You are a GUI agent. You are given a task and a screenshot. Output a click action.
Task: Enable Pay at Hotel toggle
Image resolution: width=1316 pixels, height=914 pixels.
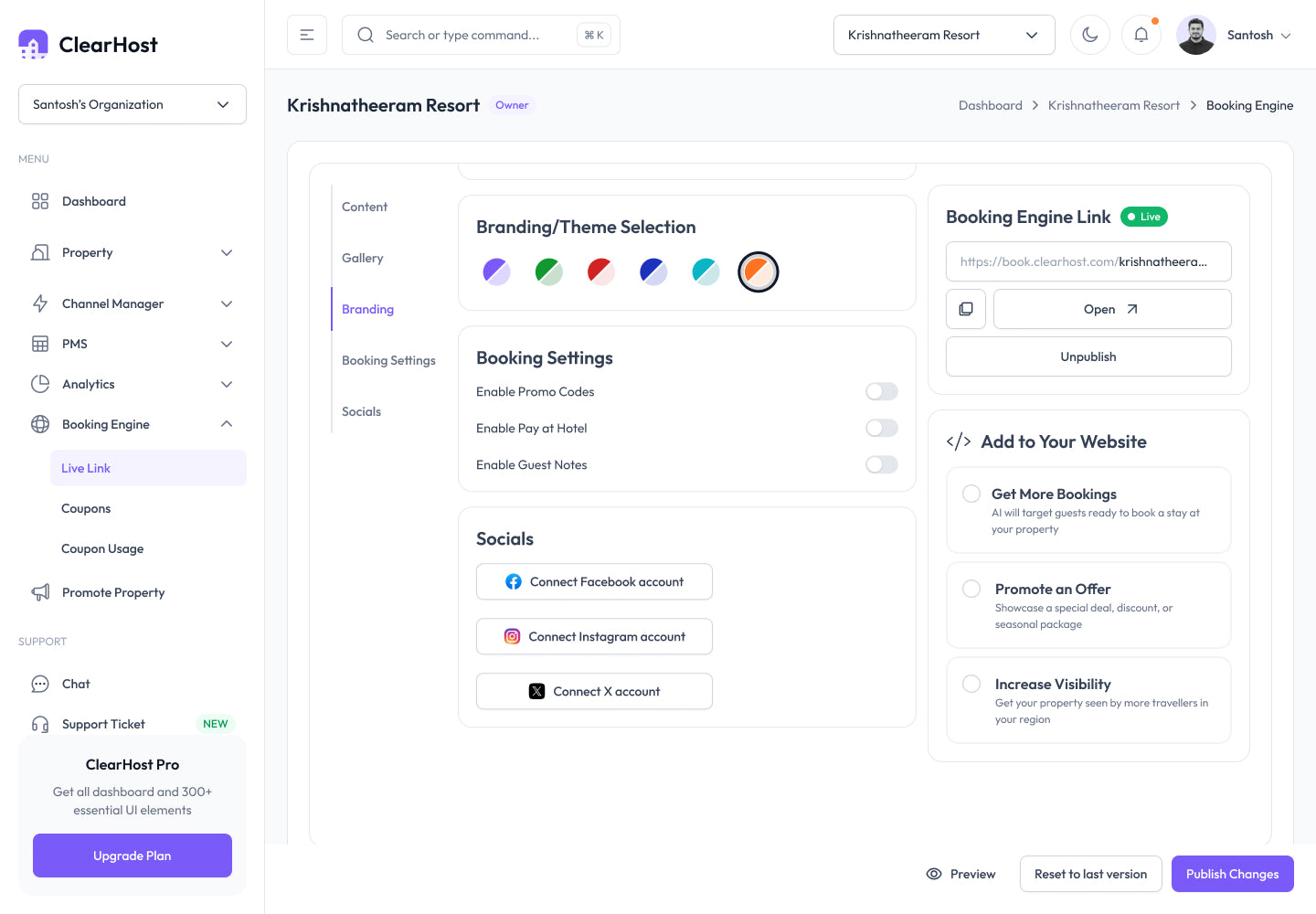pos(882,428)
